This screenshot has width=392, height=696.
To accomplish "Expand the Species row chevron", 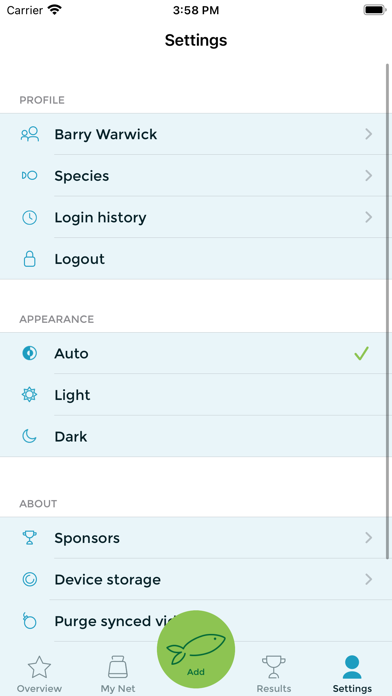I will [x=368, y=176].
